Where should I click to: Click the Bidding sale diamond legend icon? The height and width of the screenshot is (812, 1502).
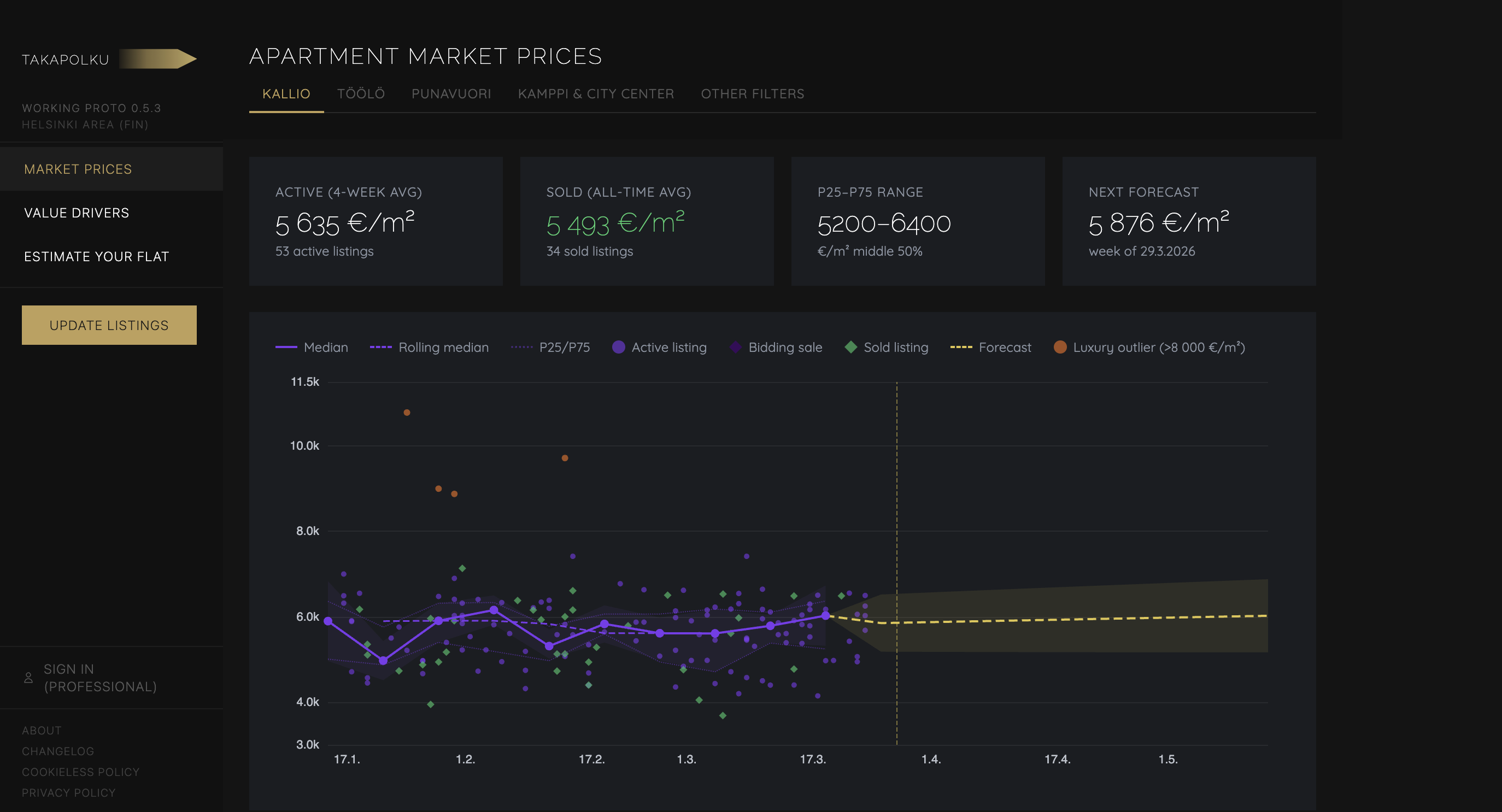click(x=735, y=348)
